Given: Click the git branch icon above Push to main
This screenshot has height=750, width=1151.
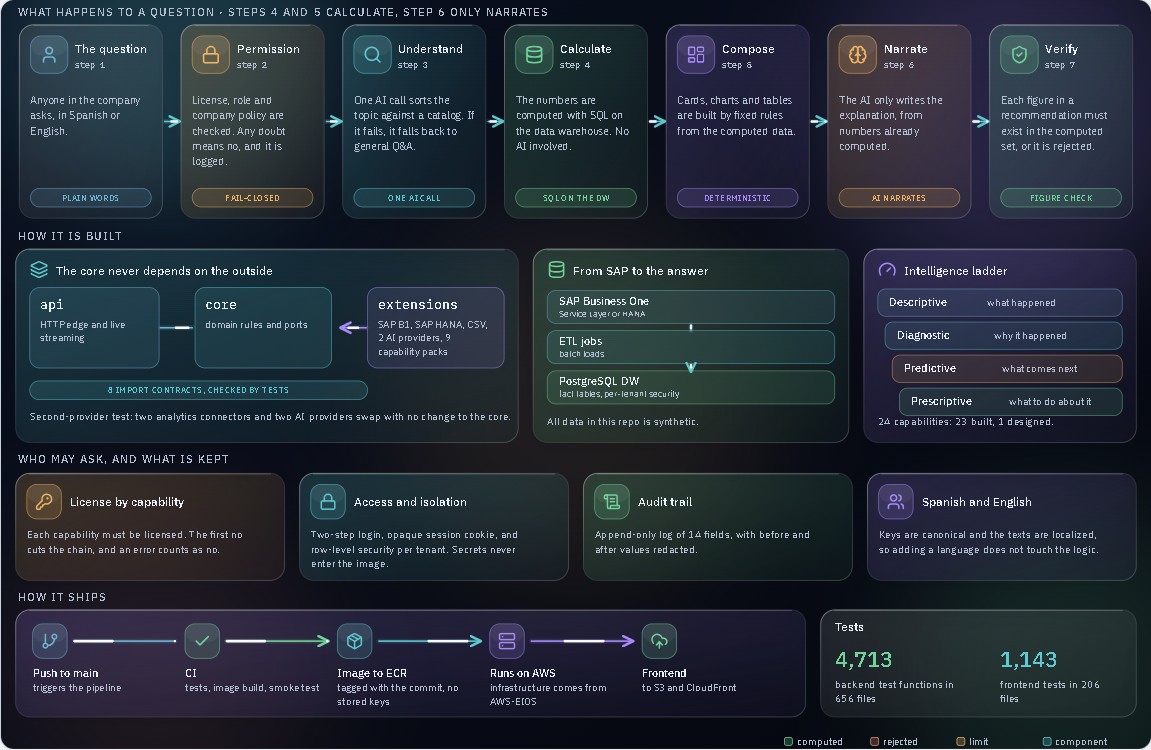Looking at the screenshot, I should pyautogui.click(x=50, y=641).
